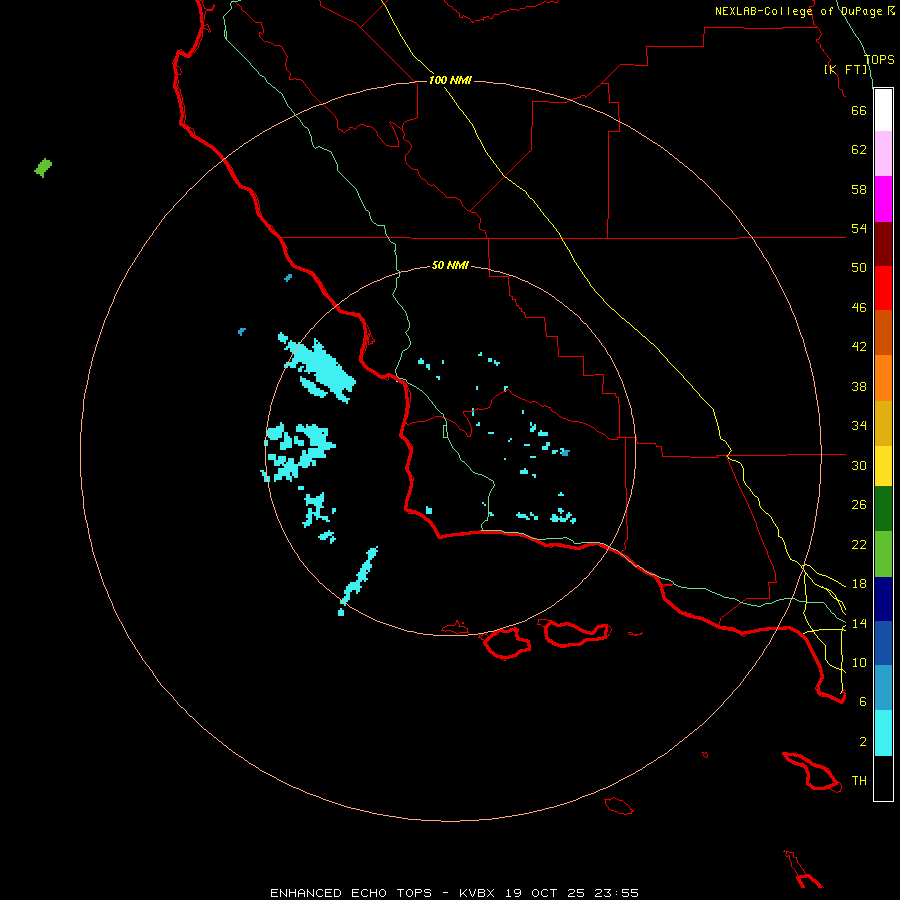Screen dimensions: 900x900
Task: Click the yellow legend color band
Action: click(x=883, y=466)
